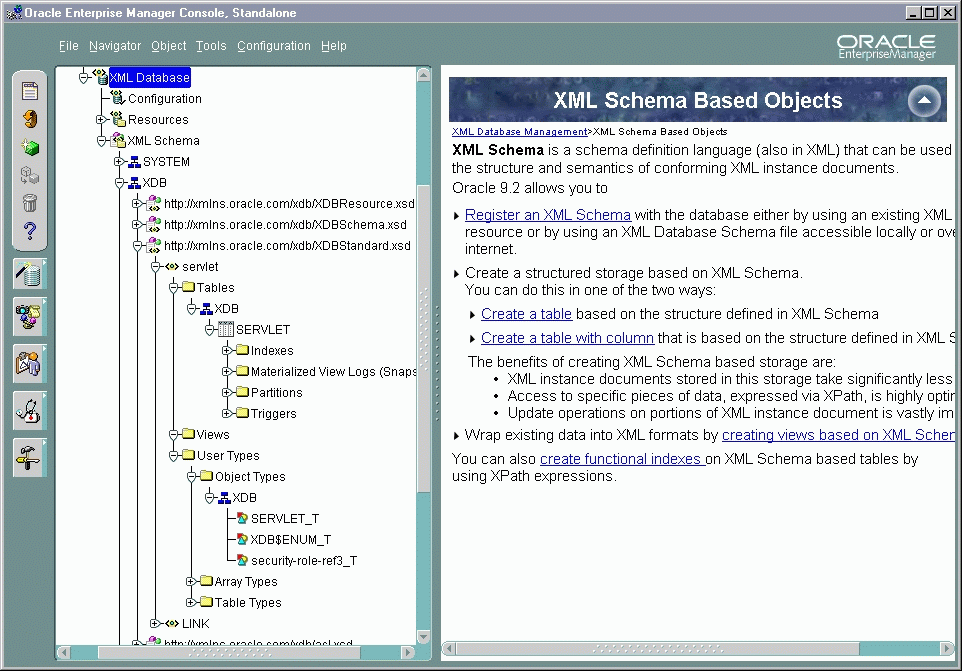Open the Tools menu
The height and width of the screenshot is (671, 962).
pyautogui.click(x=211, y=46)
